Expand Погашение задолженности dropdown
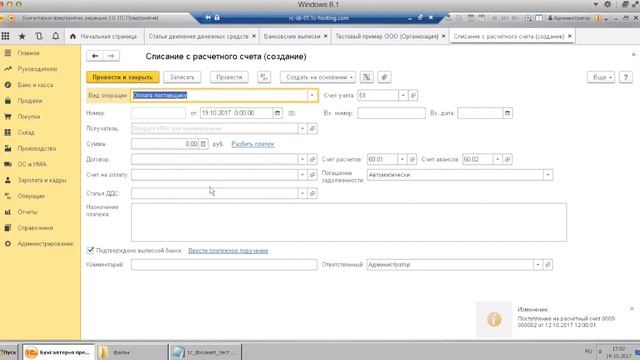This screenshot has height=360, width=640. (548, 175)
